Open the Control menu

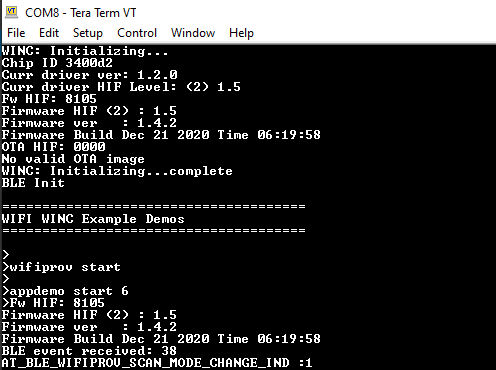[137, 33]
